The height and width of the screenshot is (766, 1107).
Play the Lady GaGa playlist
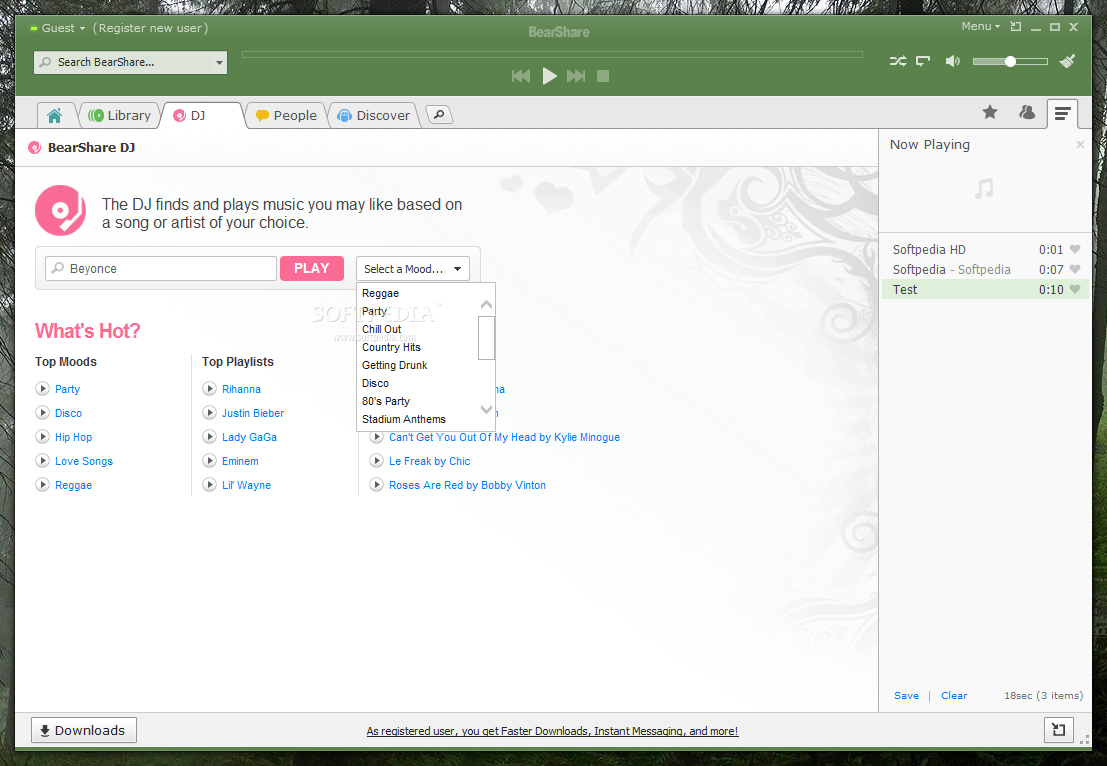(210, 436)
